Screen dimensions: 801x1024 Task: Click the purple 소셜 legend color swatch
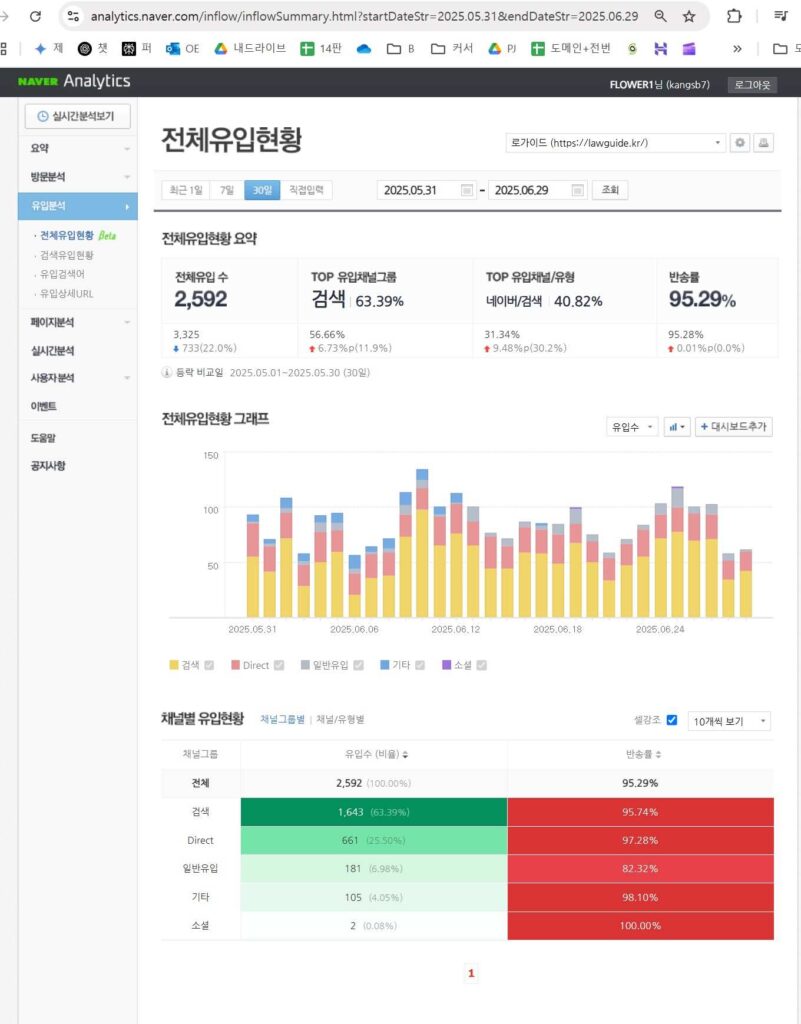click(x=447, y=665)
